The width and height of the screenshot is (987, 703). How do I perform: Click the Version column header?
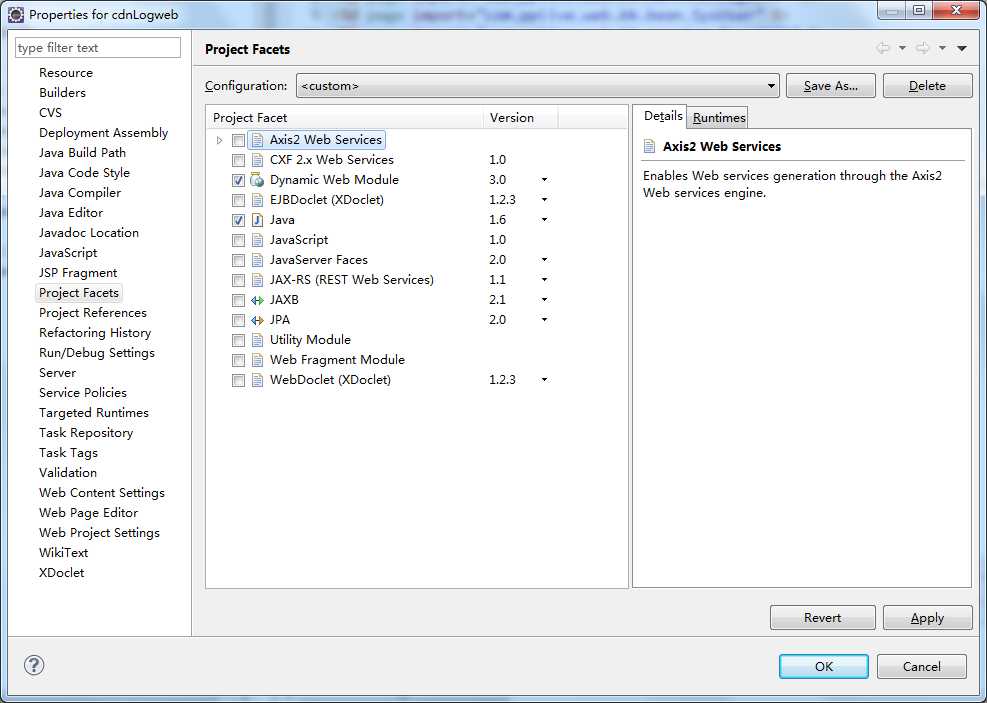coord(520,118)
